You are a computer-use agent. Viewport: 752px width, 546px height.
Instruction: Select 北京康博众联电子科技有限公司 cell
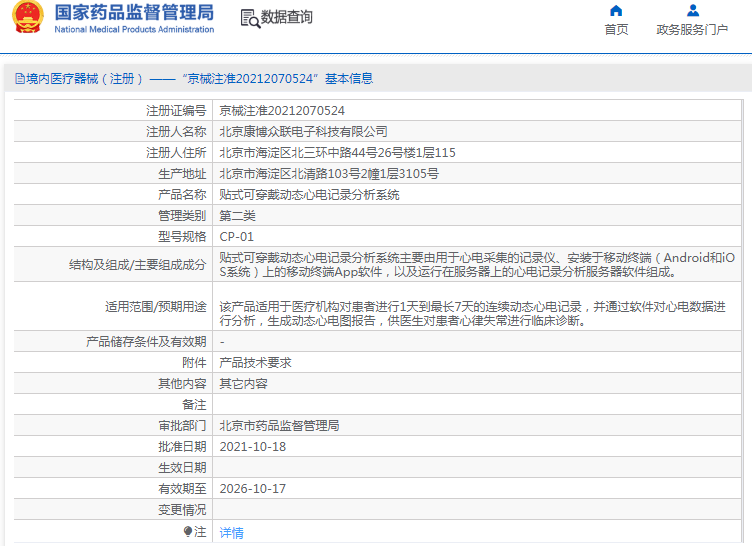click(303, 131)
